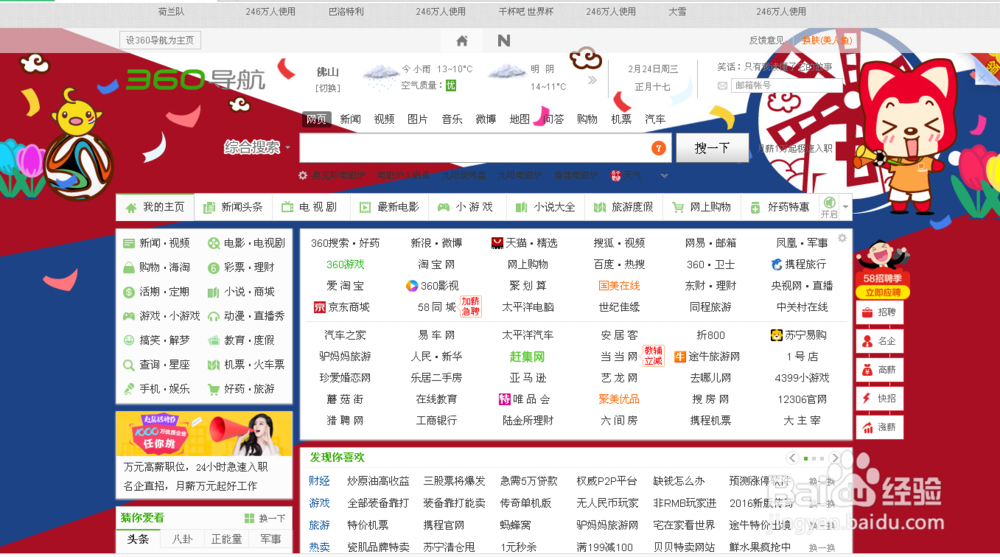Click previous arrow in 发现你喜欢
This screenshot has height=557, width=1000.
(x=792, y=457)
